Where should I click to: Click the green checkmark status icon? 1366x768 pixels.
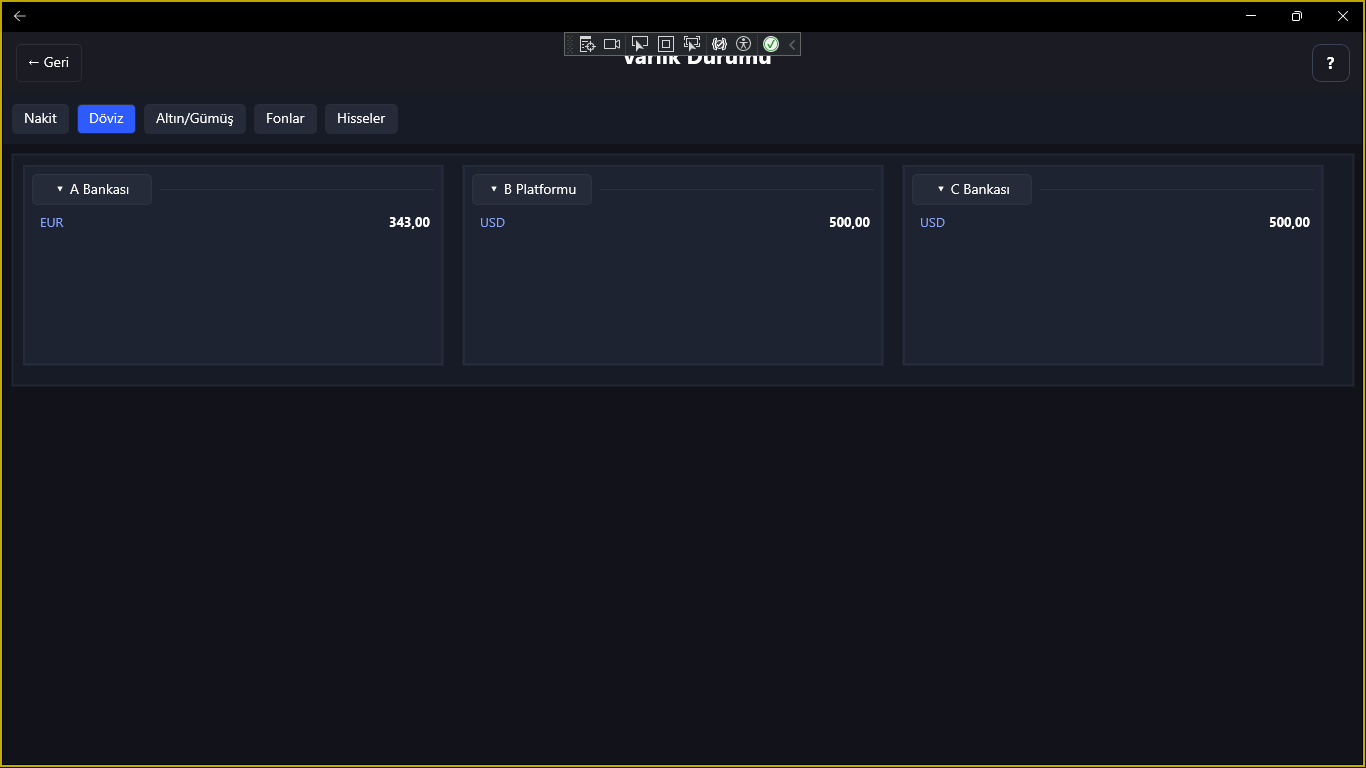point(771,44)
